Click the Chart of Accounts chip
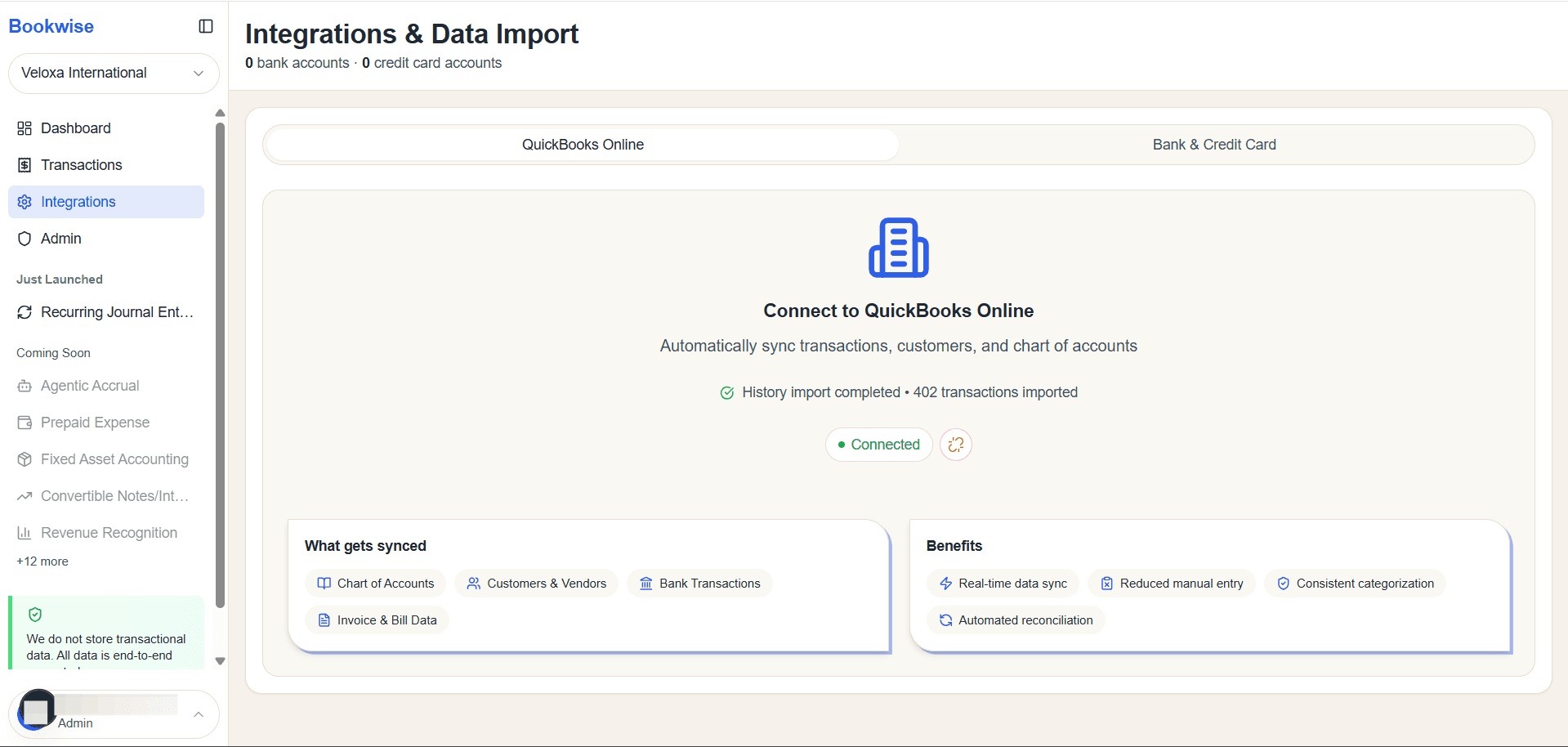1568x747 pixels. tap(376, 584)
